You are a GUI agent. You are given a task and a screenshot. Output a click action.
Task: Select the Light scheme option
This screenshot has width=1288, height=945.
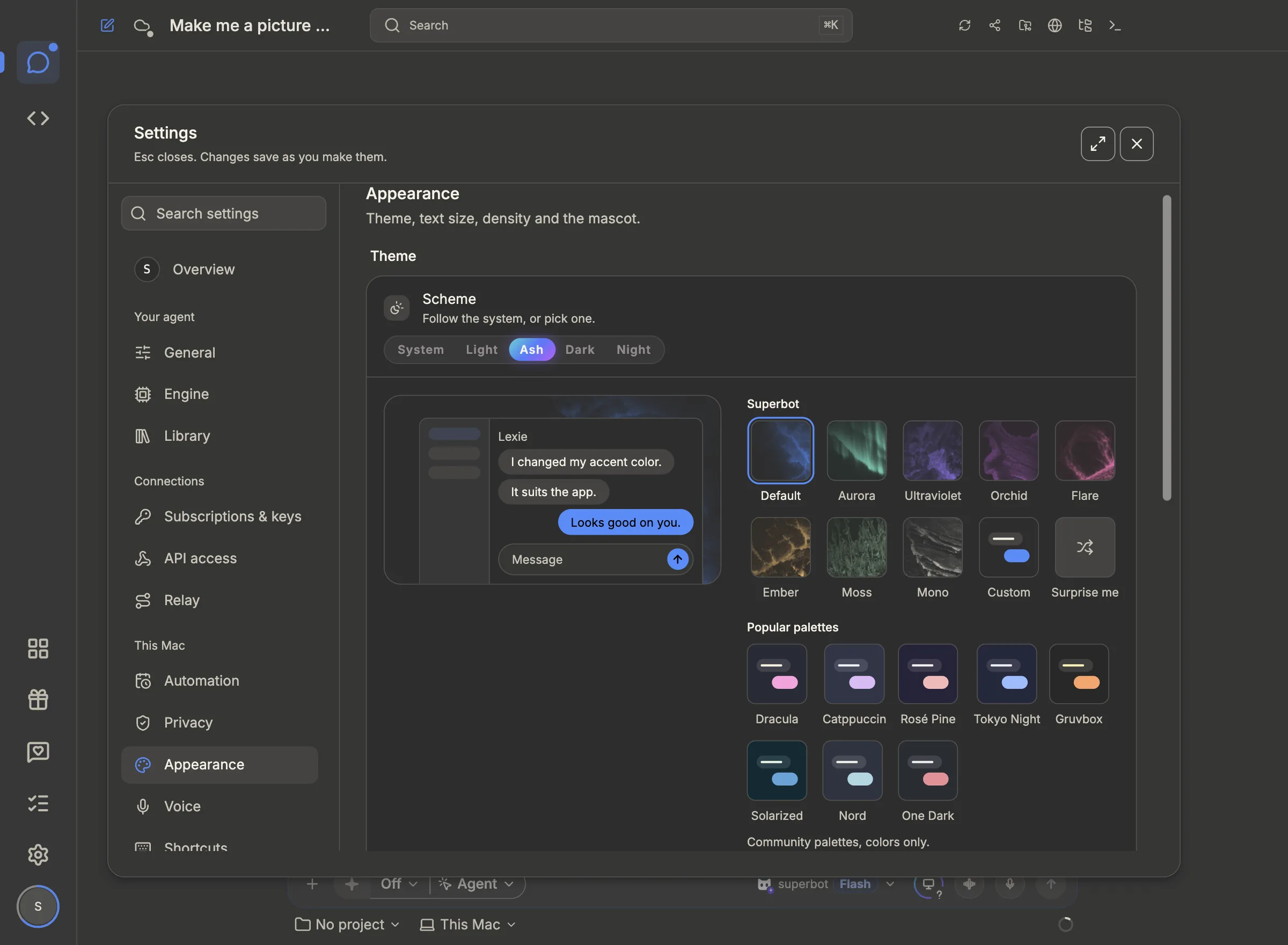(481, 350)
